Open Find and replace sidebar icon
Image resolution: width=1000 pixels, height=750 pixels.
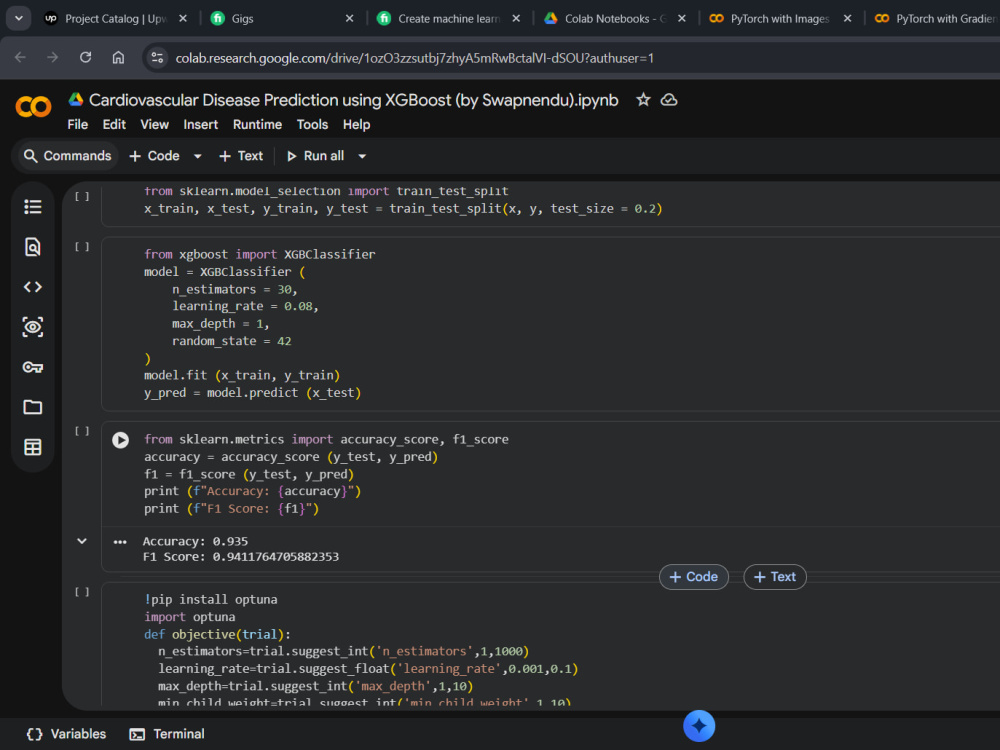(x=33, y=247)
